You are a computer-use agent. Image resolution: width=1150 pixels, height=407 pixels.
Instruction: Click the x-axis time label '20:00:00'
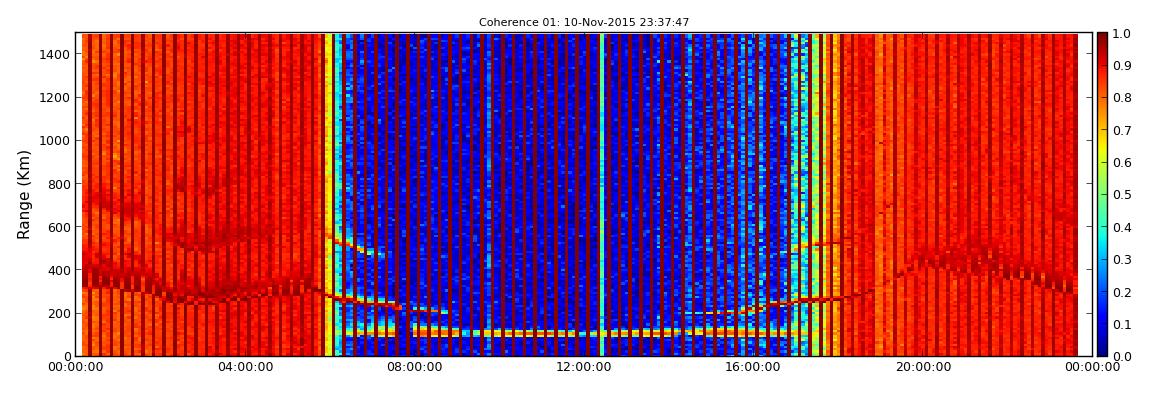point(923,367)
